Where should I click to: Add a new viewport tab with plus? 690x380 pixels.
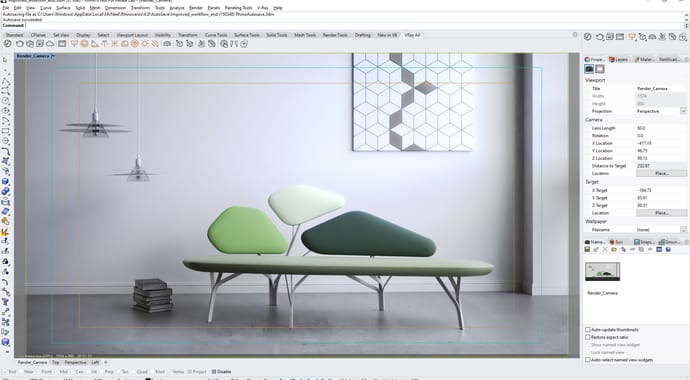[106, 362]
